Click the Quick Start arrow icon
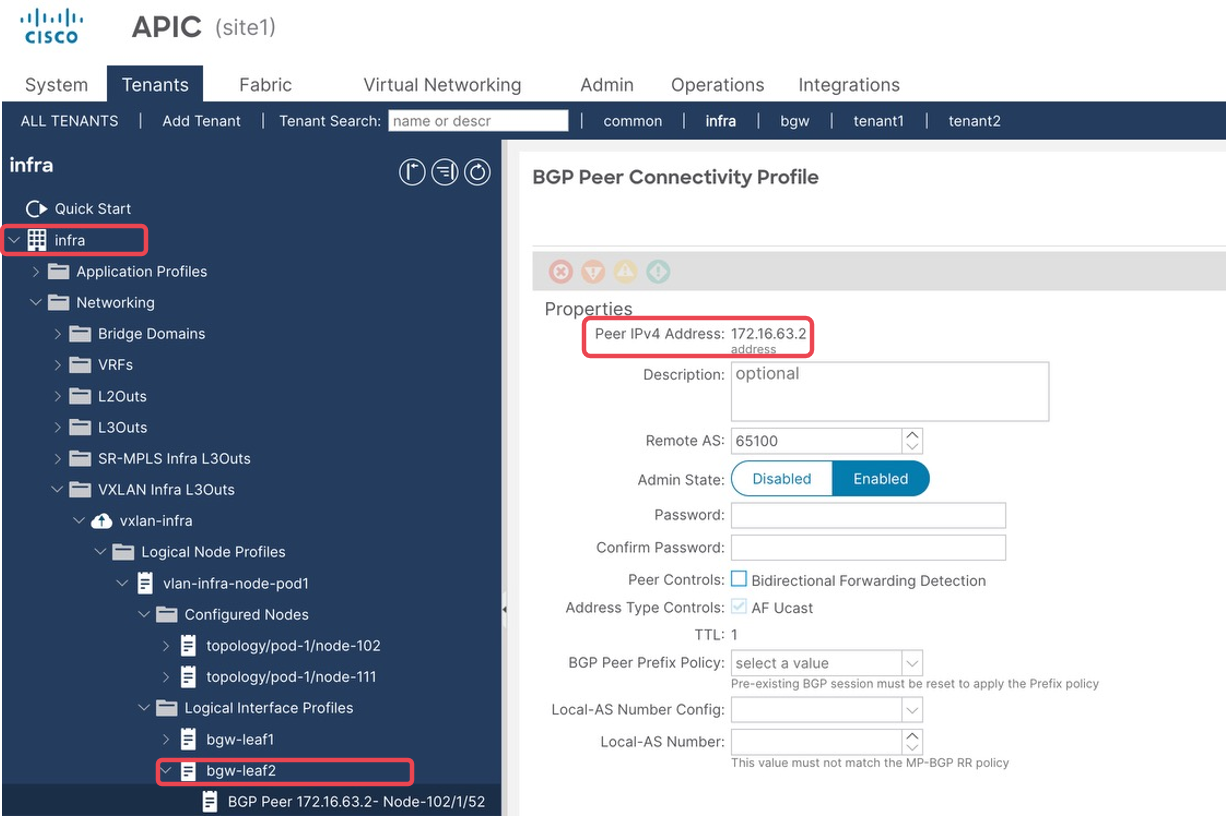 [x=37, y=209]
